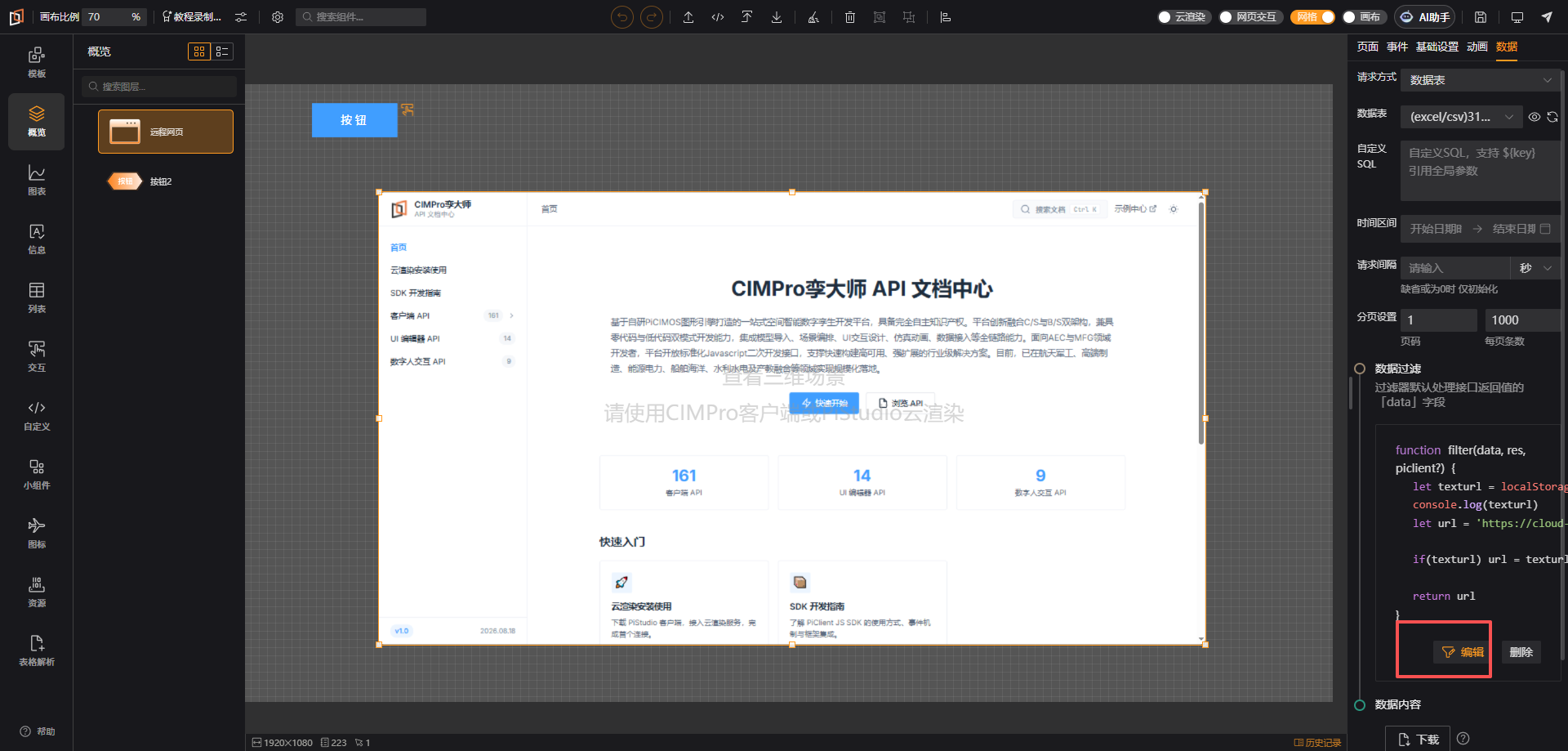Click the code view icon in toolbar
The width and height of the screenshot is (1568, 751).
(x=718, y=17)
